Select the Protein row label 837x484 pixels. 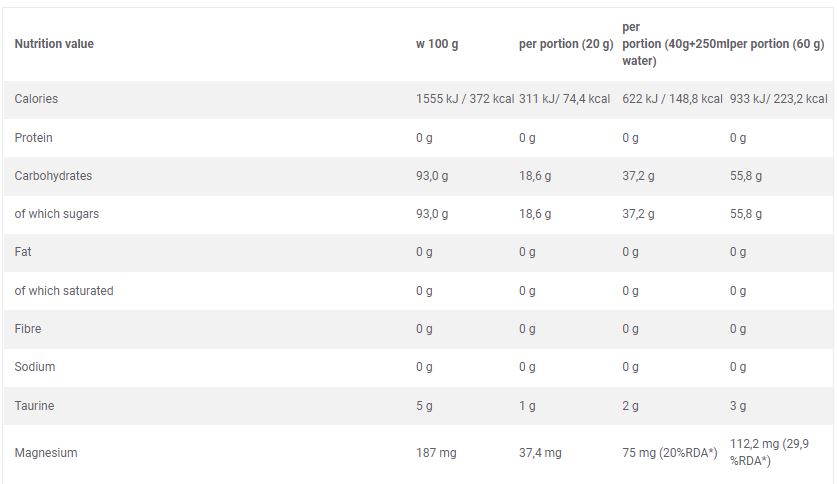[x=33, y=138]
